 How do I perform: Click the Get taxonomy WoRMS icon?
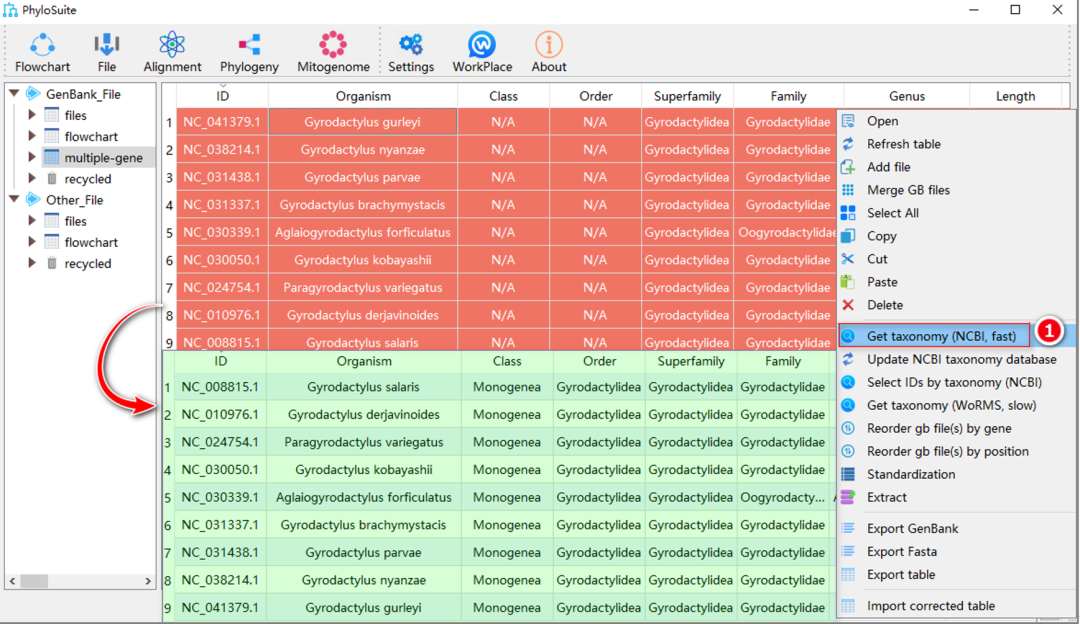point(849,405)
